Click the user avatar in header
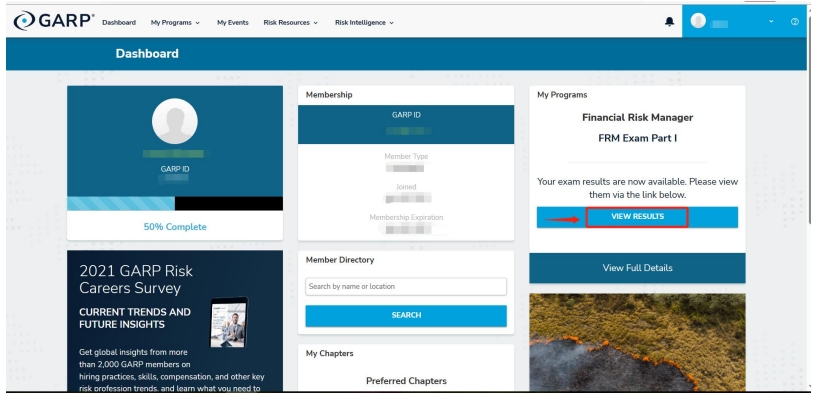The height and width of the screenshot is (397, 821). [x=698, y=21]
